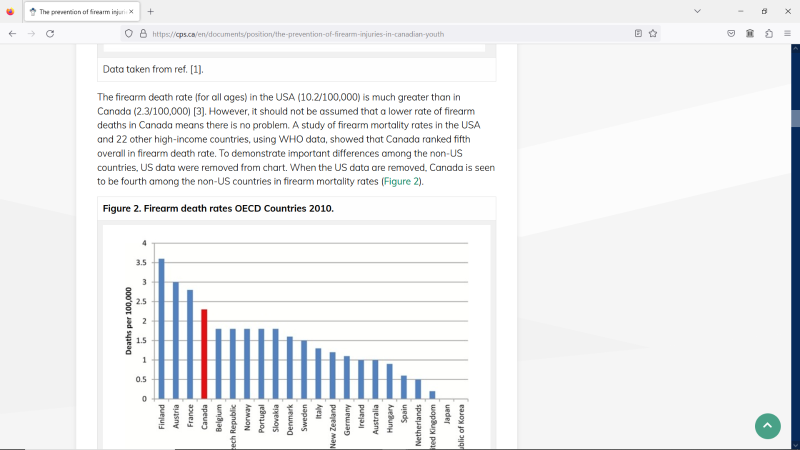Open the Firefox application menu
The image size is (800, 450).
(x=787, y=34)
